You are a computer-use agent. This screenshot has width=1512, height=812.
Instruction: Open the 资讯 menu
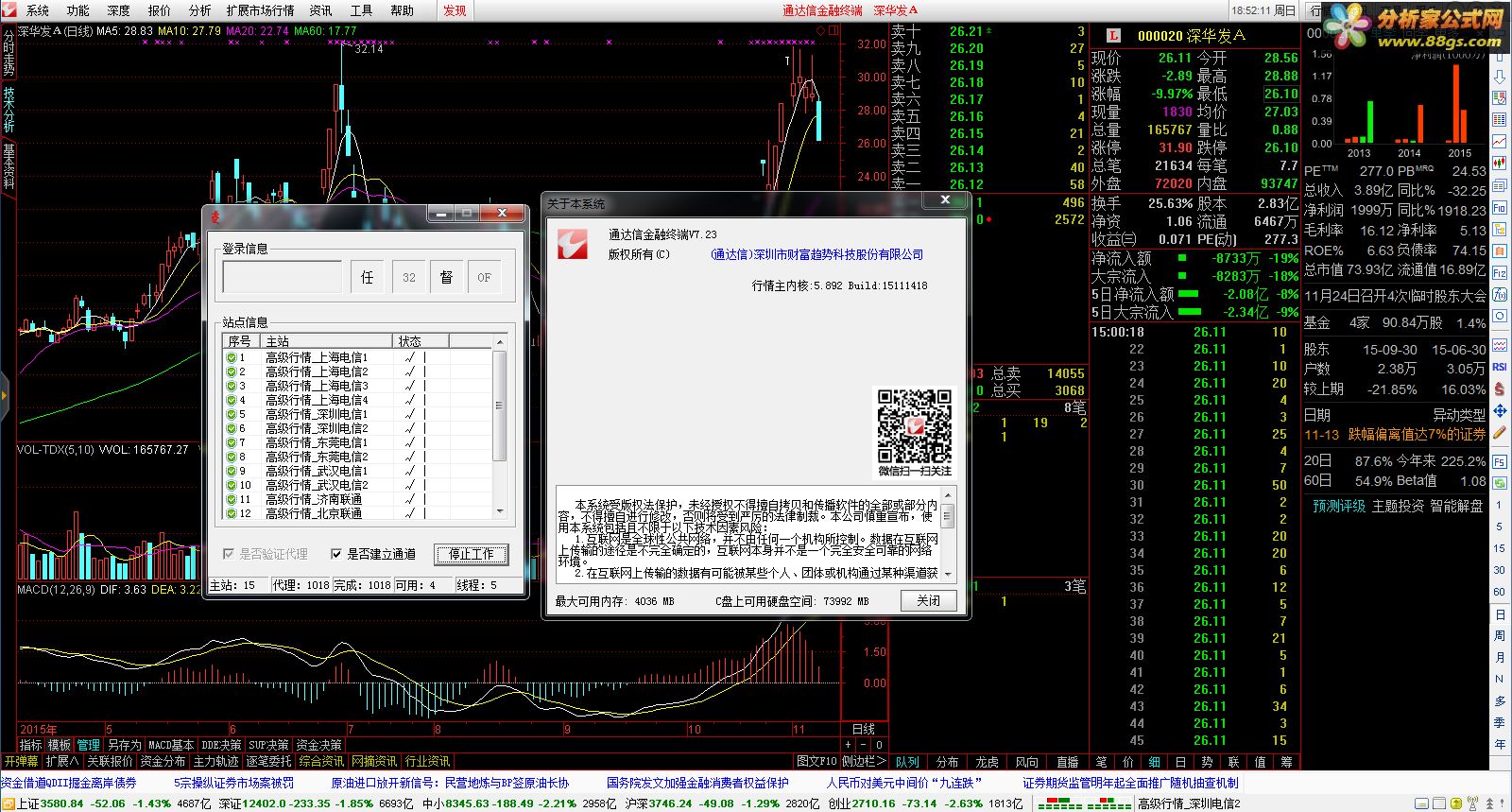click(321, 10)
